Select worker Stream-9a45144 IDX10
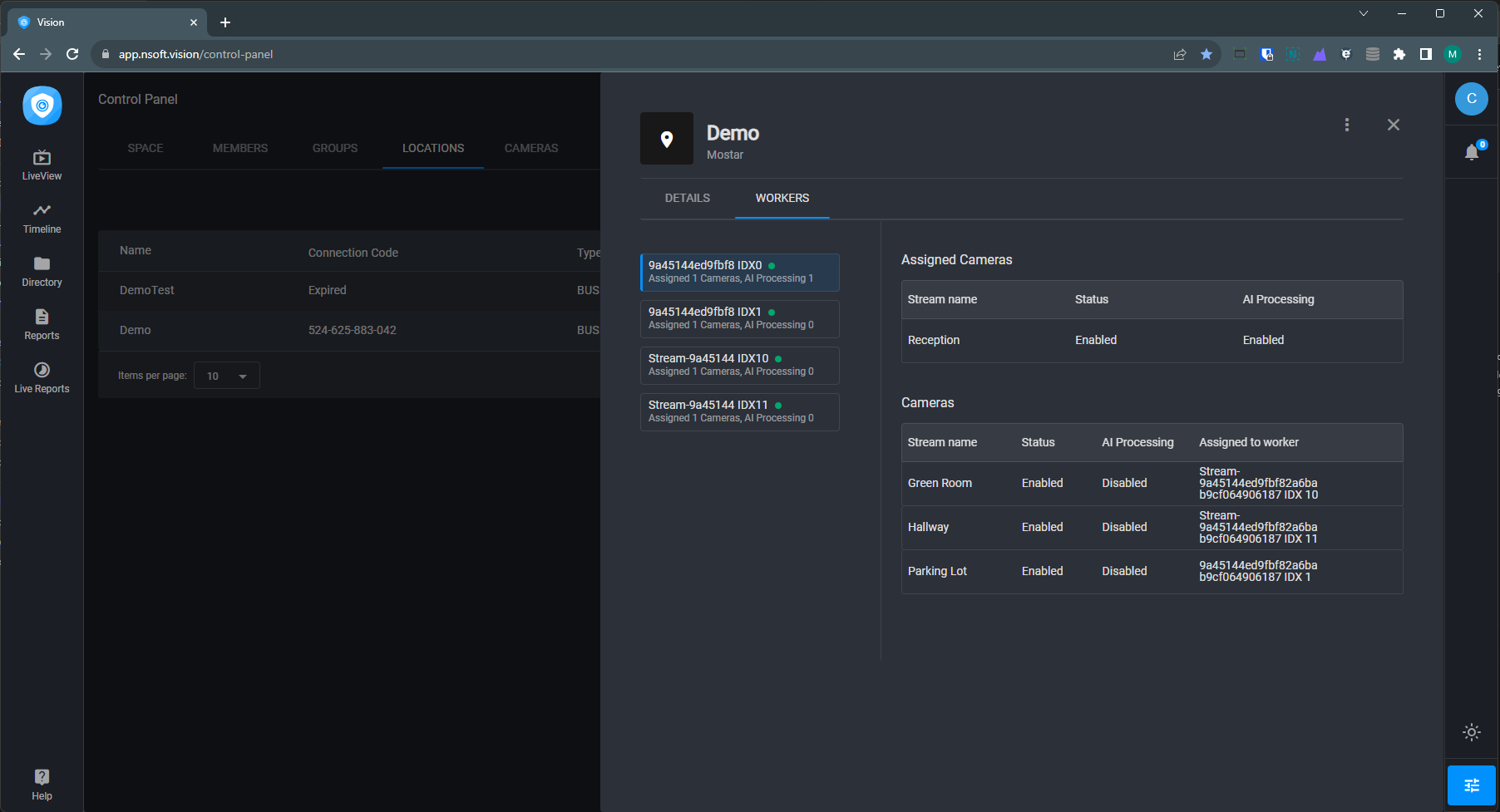This screenshot has width=1500, height=812. pos(740,365)
